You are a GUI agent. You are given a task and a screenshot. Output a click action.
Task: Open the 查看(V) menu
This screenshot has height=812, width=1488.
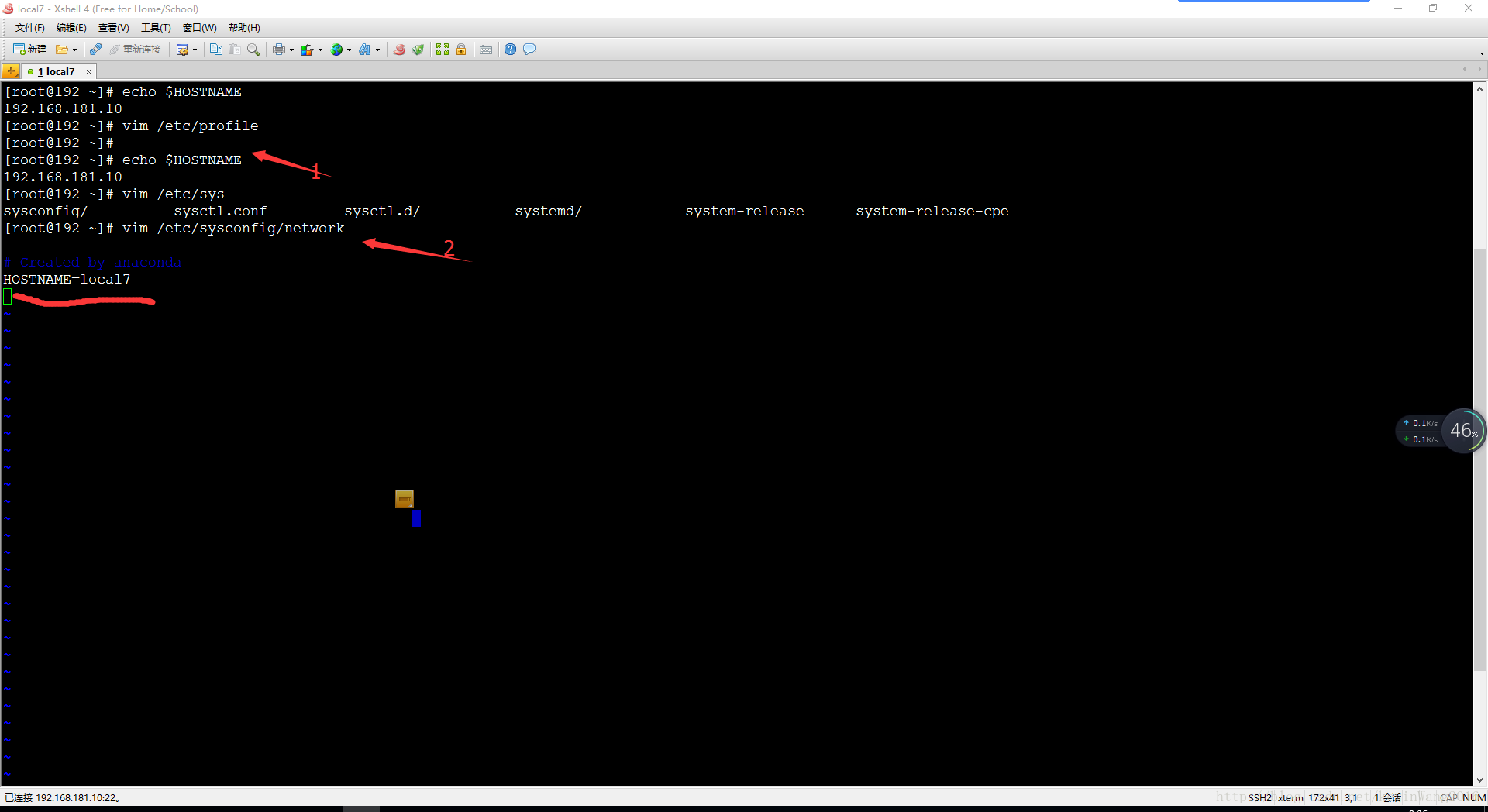click(x=113, y=28)
